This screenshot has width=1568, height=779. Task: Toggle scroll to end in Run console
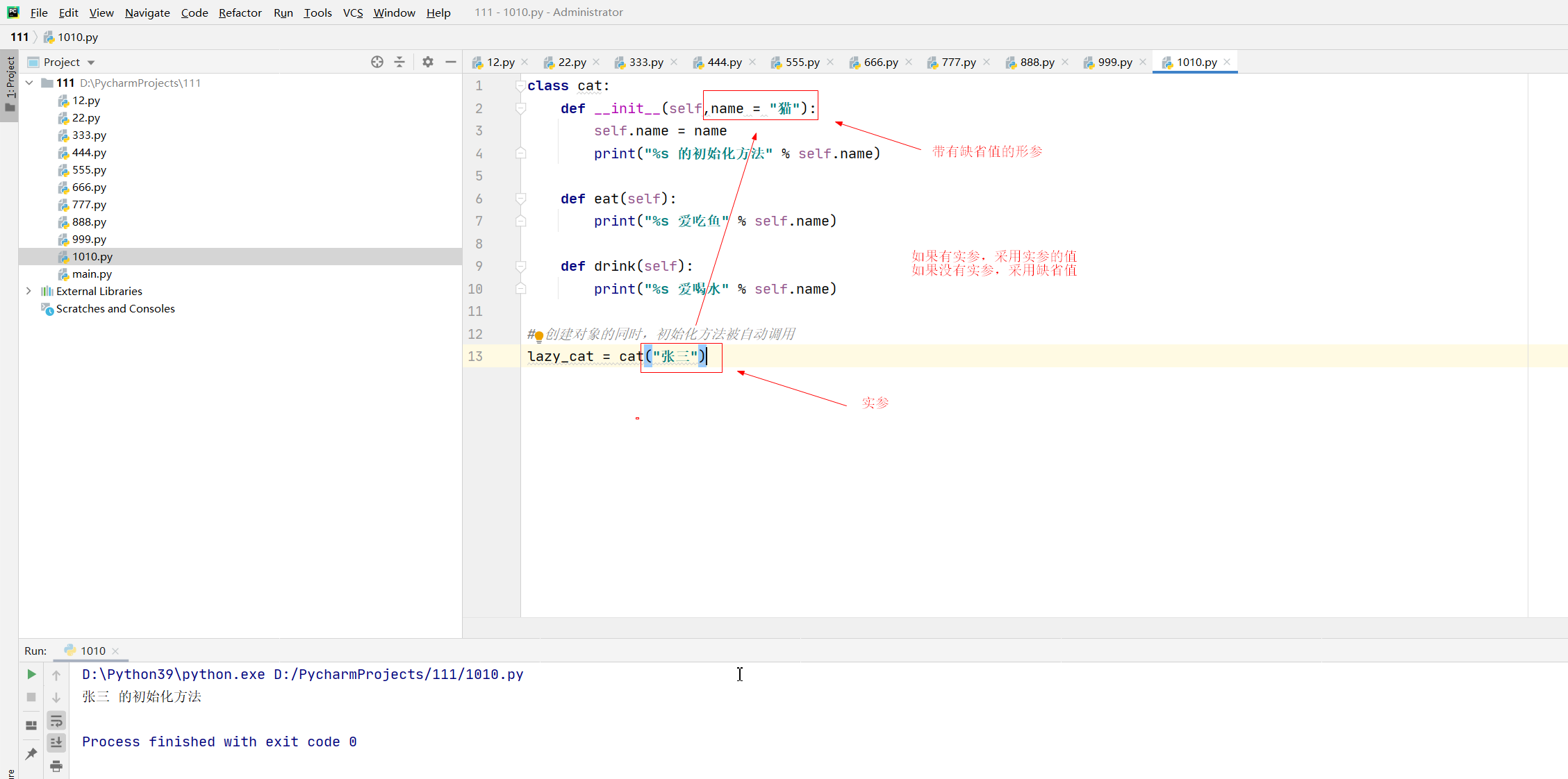[x=56, y=743]
